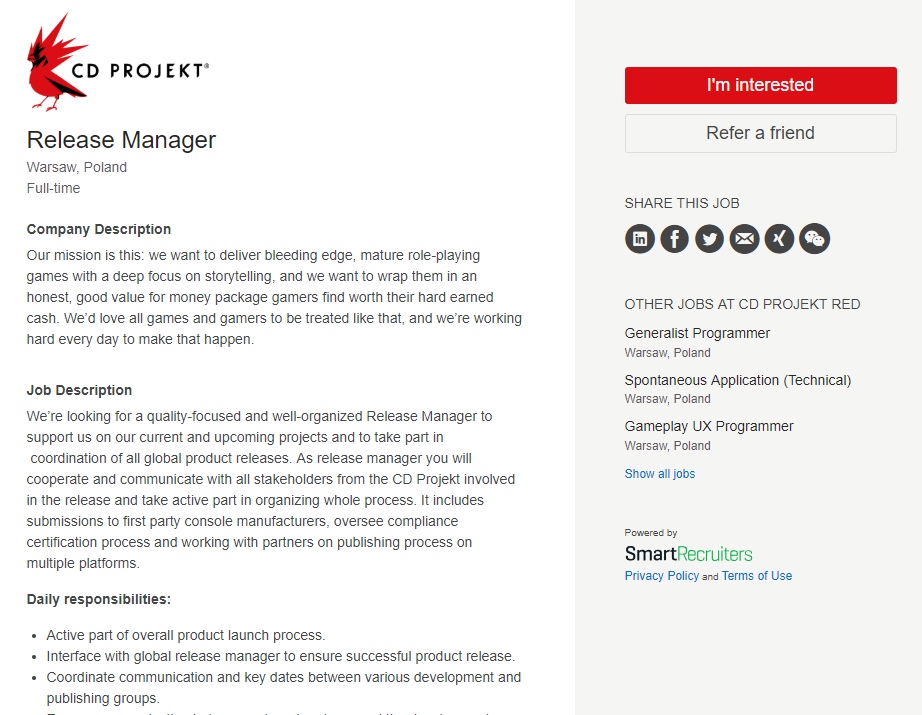Click the Show all jobs link
922x715 pixels.
659,474
